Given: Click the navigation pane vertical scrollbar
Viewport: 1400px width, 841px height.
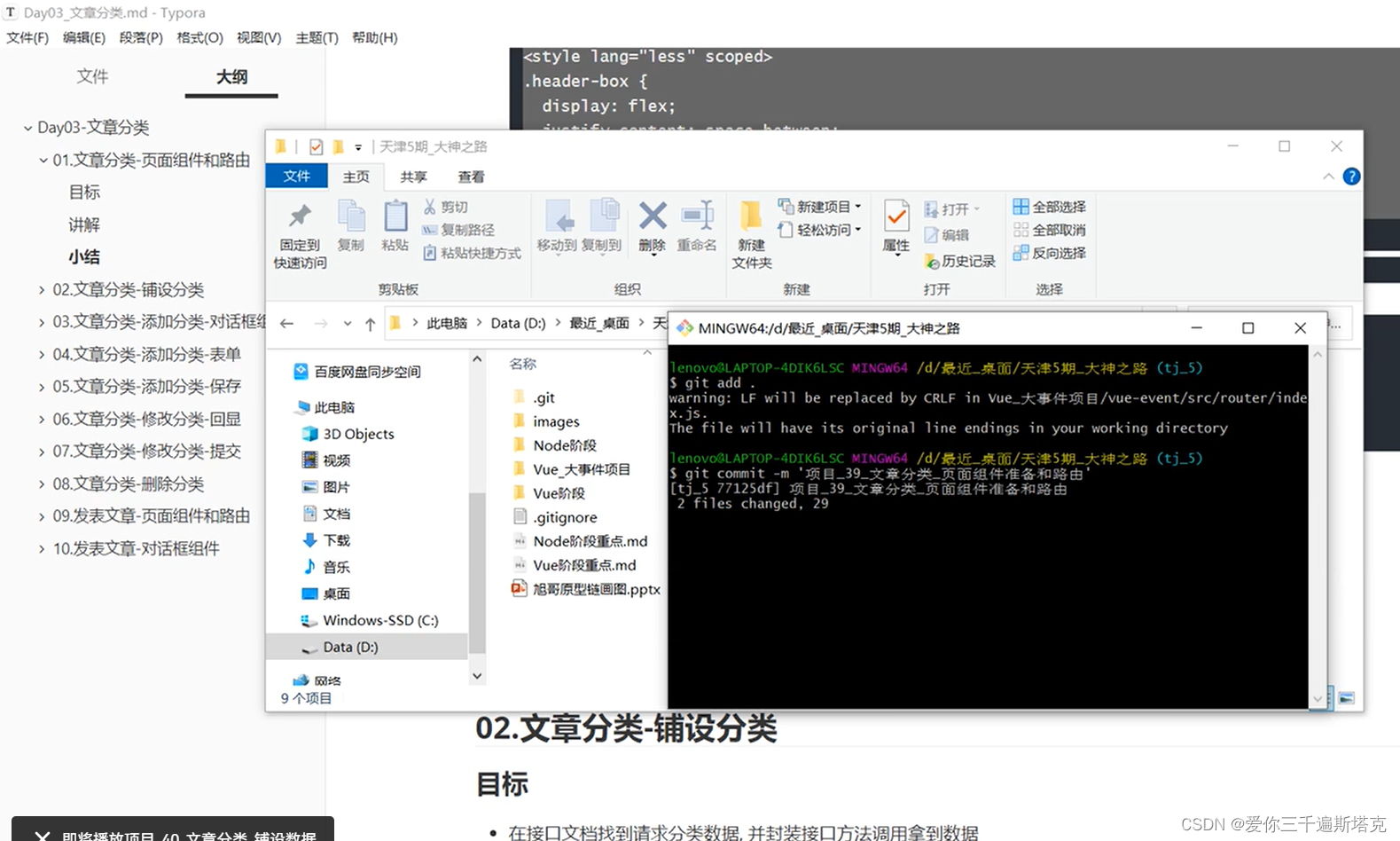Looking at the screenshot, I should click(x=477, y=574).
